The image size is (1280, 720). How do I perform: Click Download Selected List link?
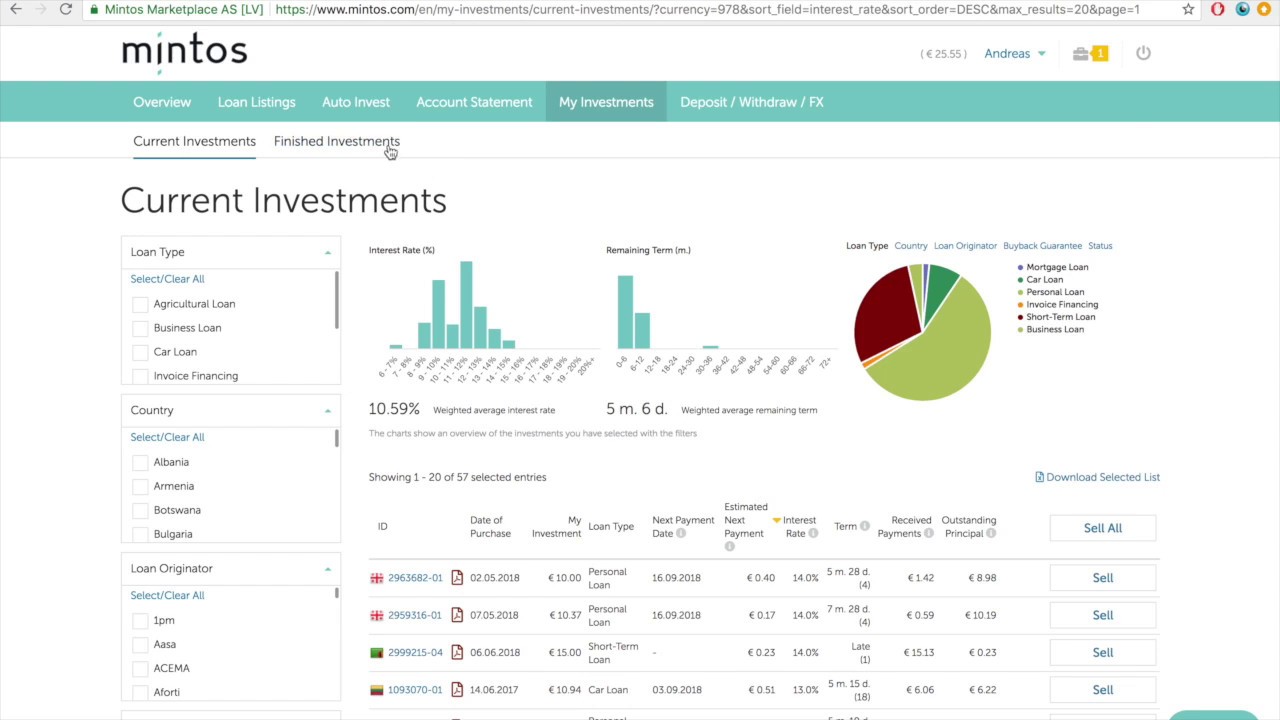pyautogui.click(x=1097, y=477)
